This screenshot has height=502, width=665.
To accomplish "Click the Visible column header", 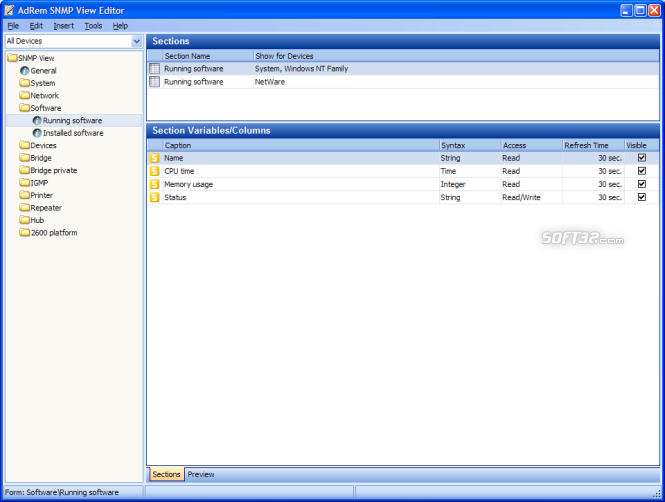I will tap(642, 145).
